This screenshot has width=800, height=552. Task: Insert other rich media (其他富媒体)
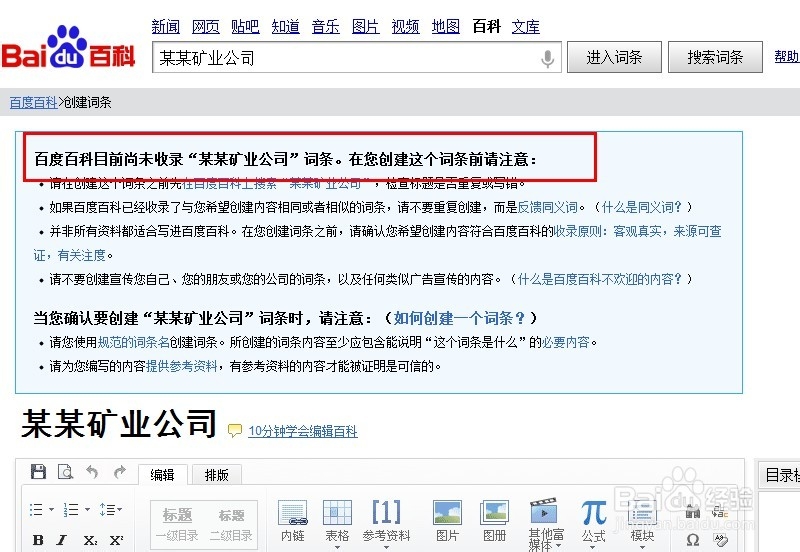coord(546,524)
